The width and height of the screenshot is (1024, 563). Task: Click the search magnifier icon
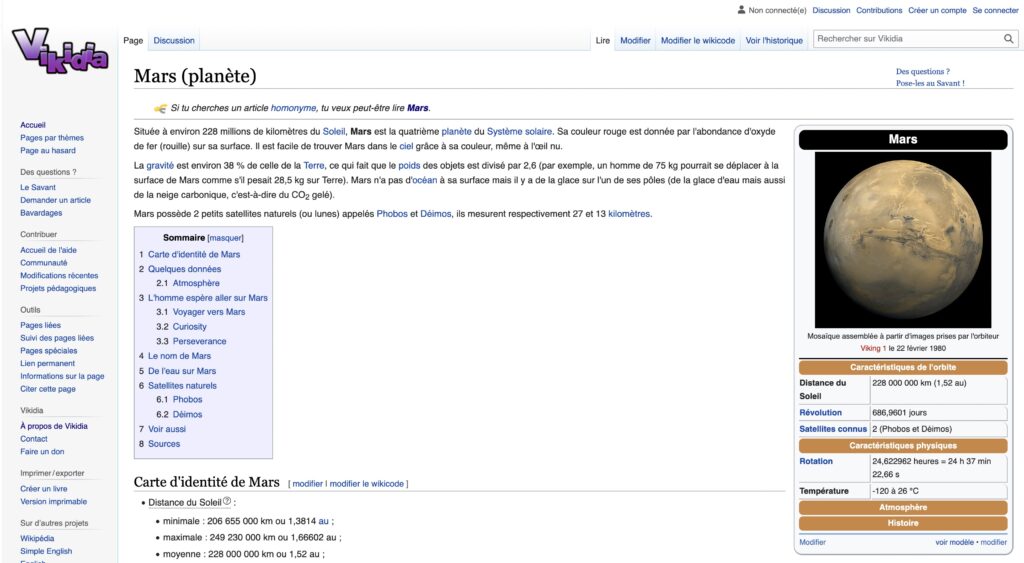(1009, 39)
